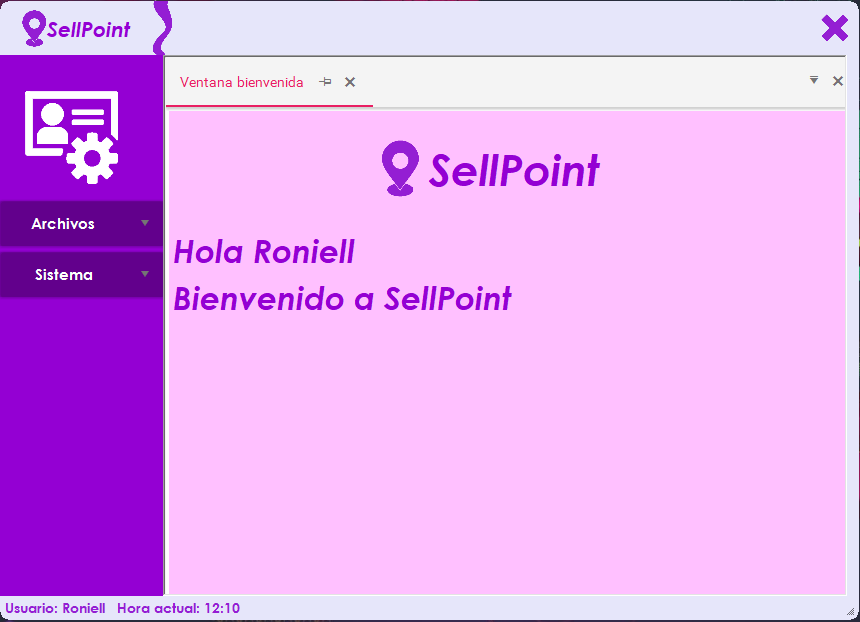This screenshot has width=860, height=622.
Task: Open the tab list dropdown arrow
Action: [814, 81]
